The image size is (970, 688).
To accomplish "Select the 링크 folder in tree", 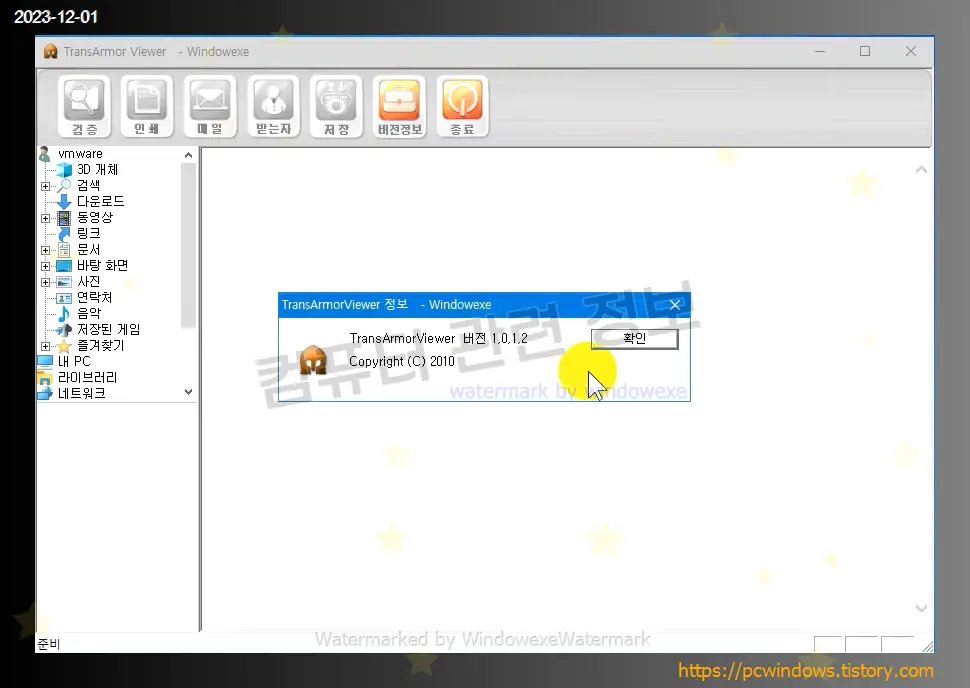I will click(88, 233).
